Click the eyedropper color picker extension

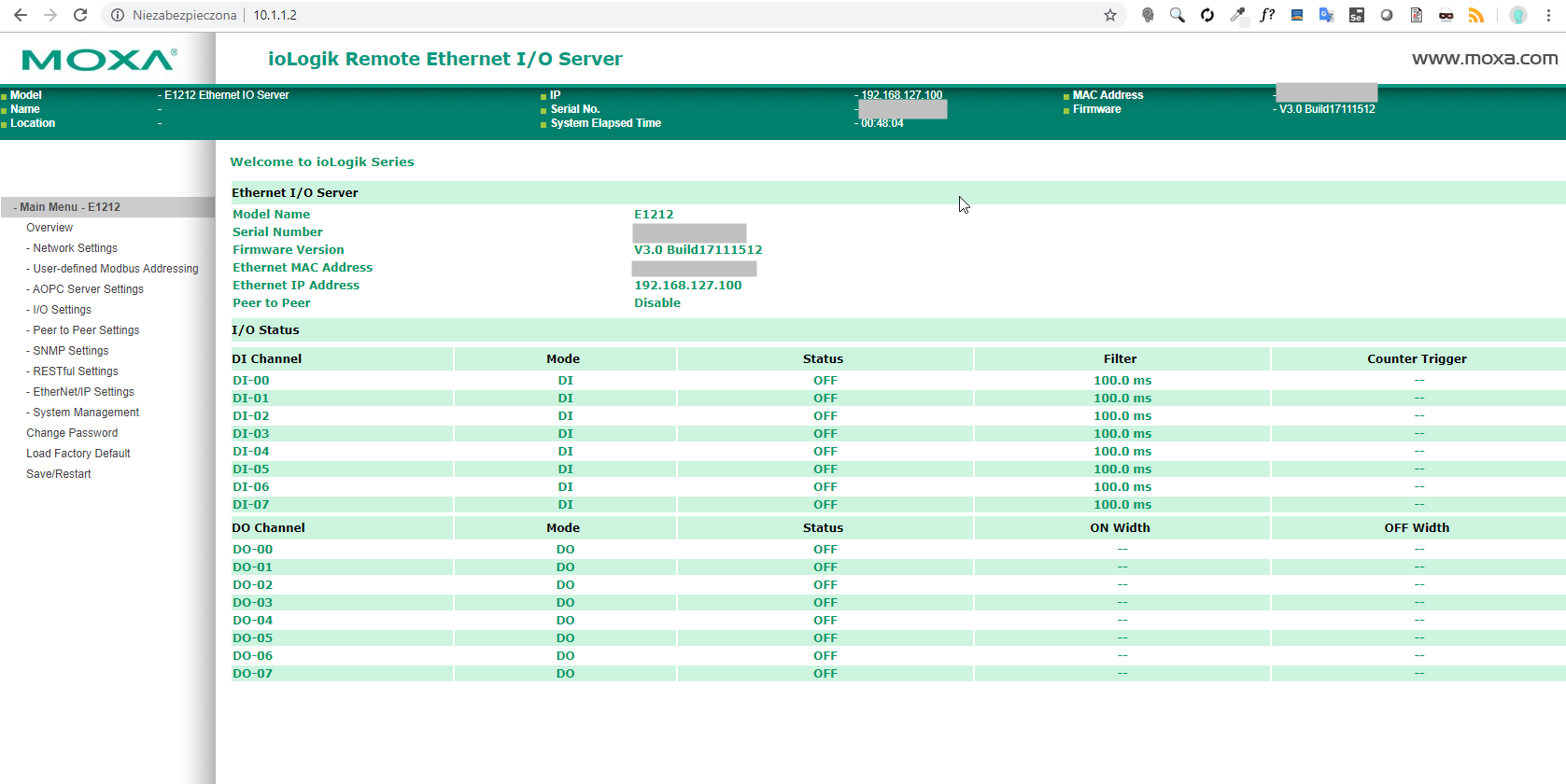coord(1237,15)
